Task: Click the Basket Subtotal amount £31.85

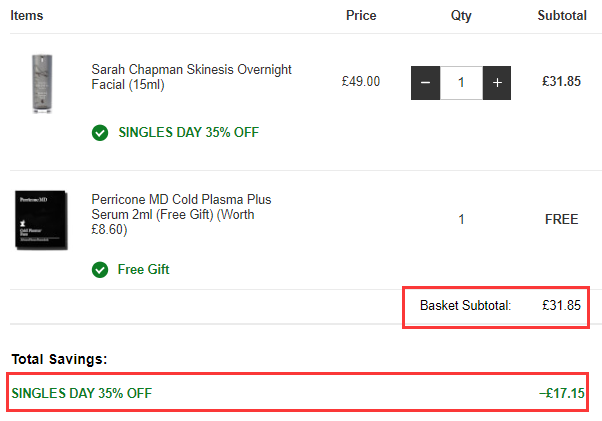Action: point(561,305)
